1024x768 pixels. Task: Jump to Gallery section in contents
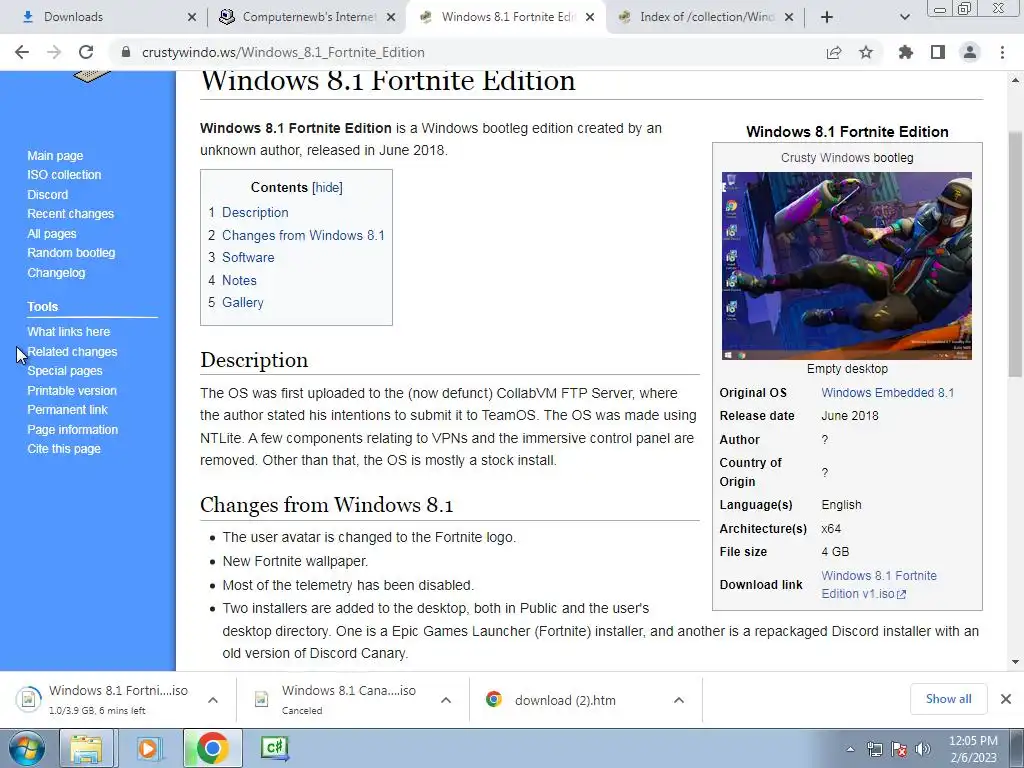click(242, 302)
